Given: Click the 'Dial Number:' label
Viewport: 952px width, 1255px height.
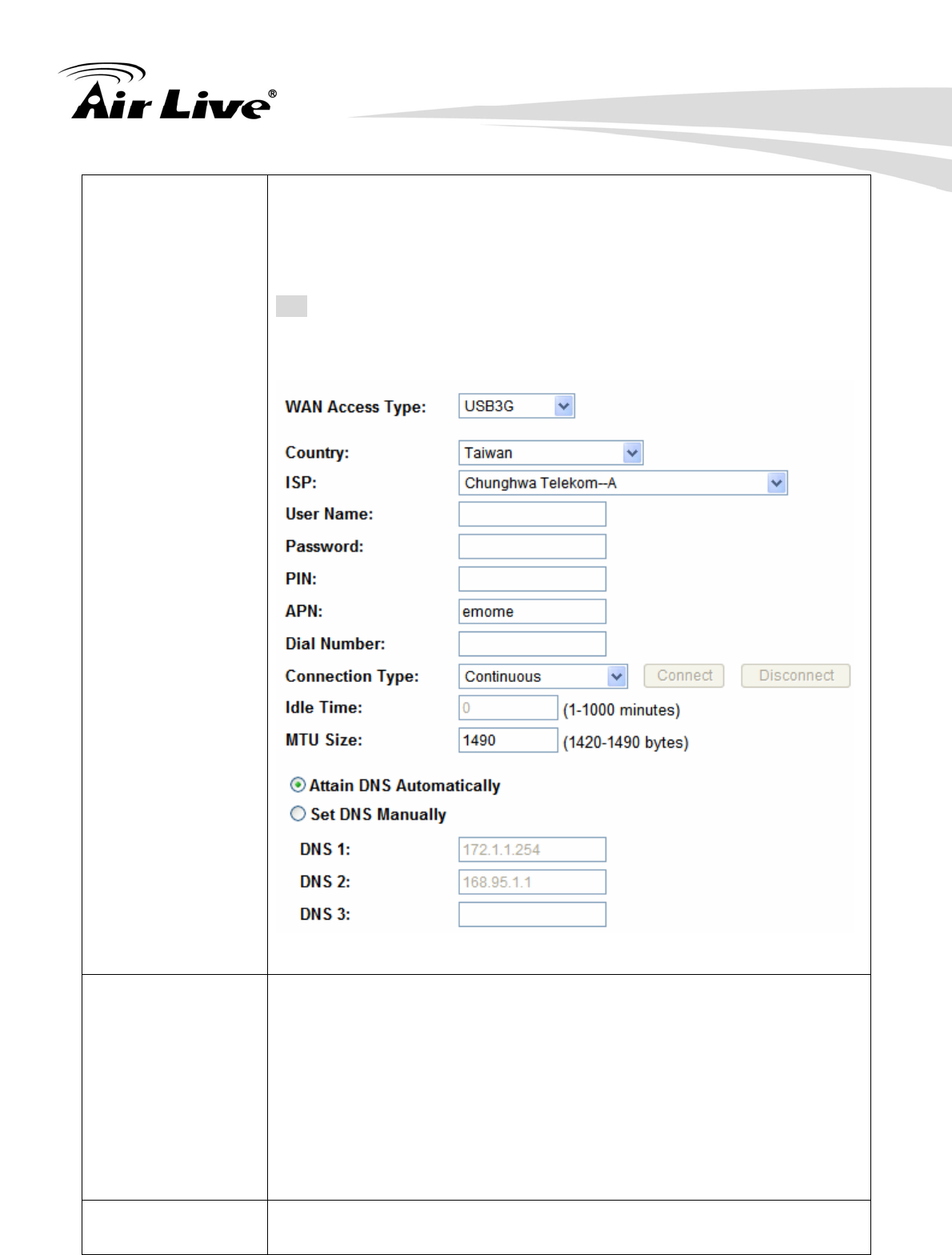Looking at the screenshot, I should point(335,644).
